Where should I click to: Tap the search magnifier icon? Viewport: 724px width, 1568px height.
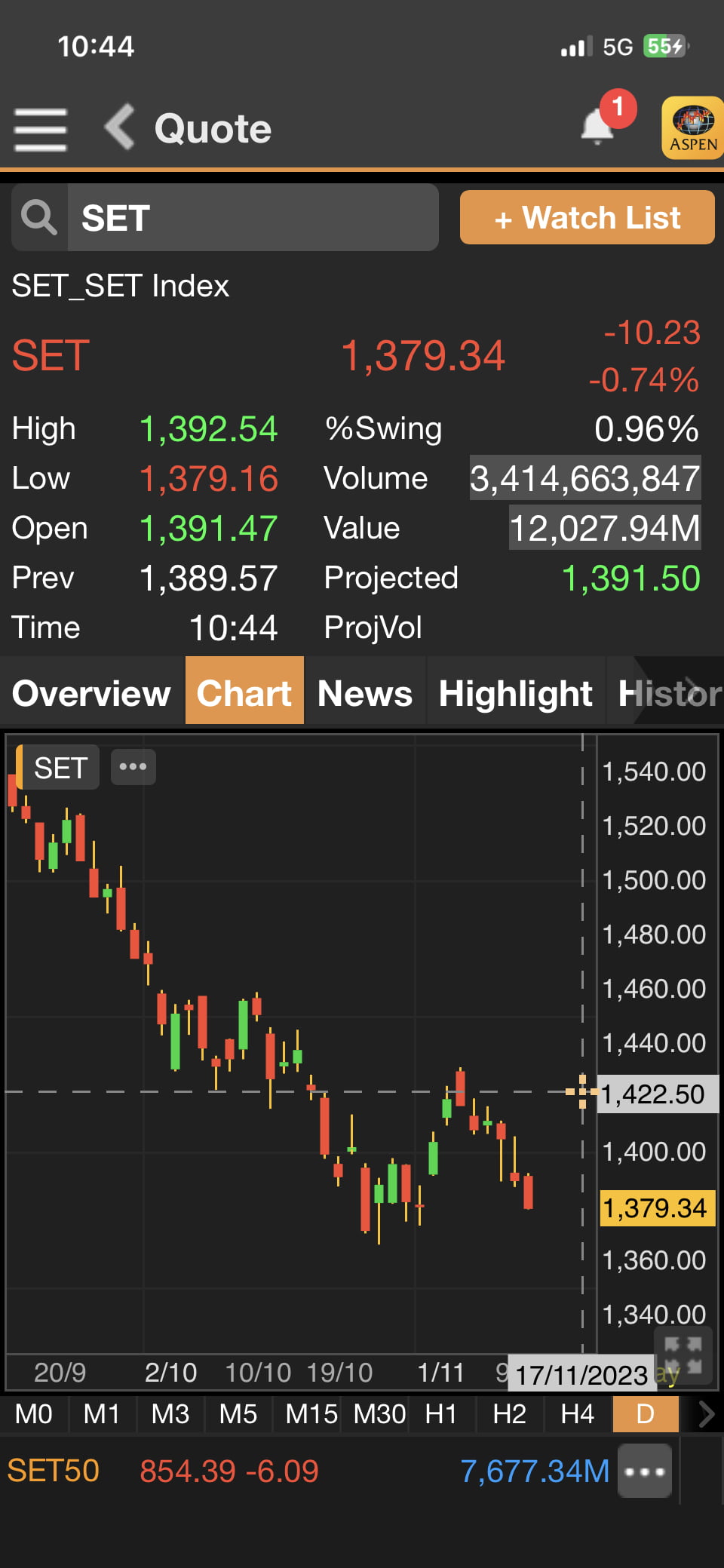39,217
